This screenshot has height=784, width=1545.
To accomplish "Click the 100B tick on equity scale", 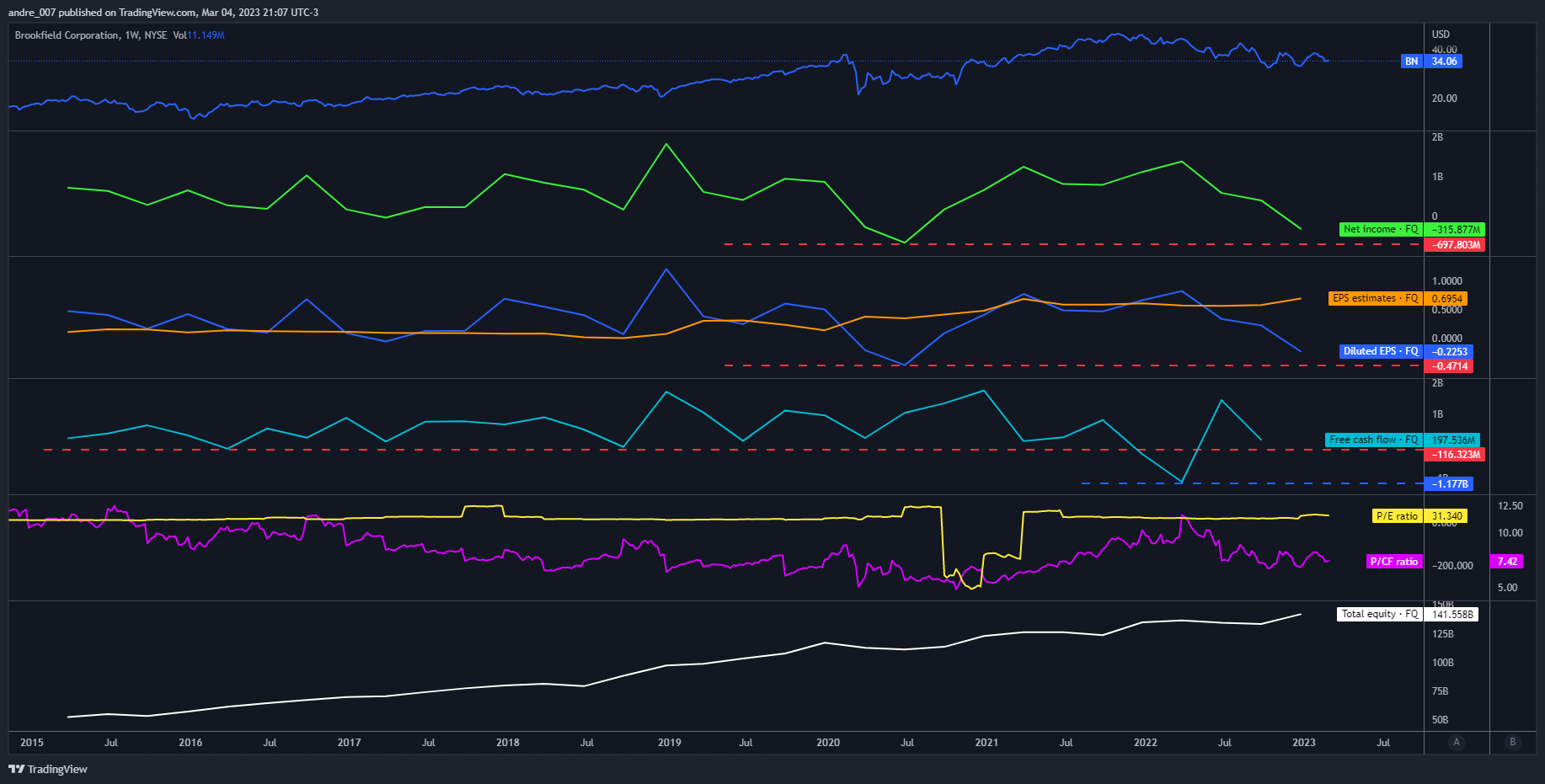I will point(1443,663).
